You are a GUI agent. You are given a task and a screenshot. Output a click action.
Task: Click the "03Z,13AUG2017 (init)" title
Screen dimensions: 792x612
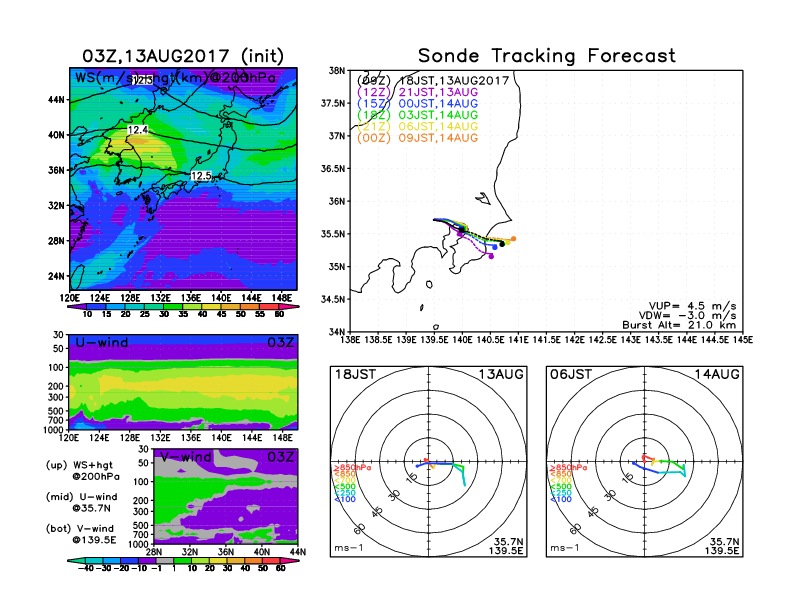click(x=183, y=56)
